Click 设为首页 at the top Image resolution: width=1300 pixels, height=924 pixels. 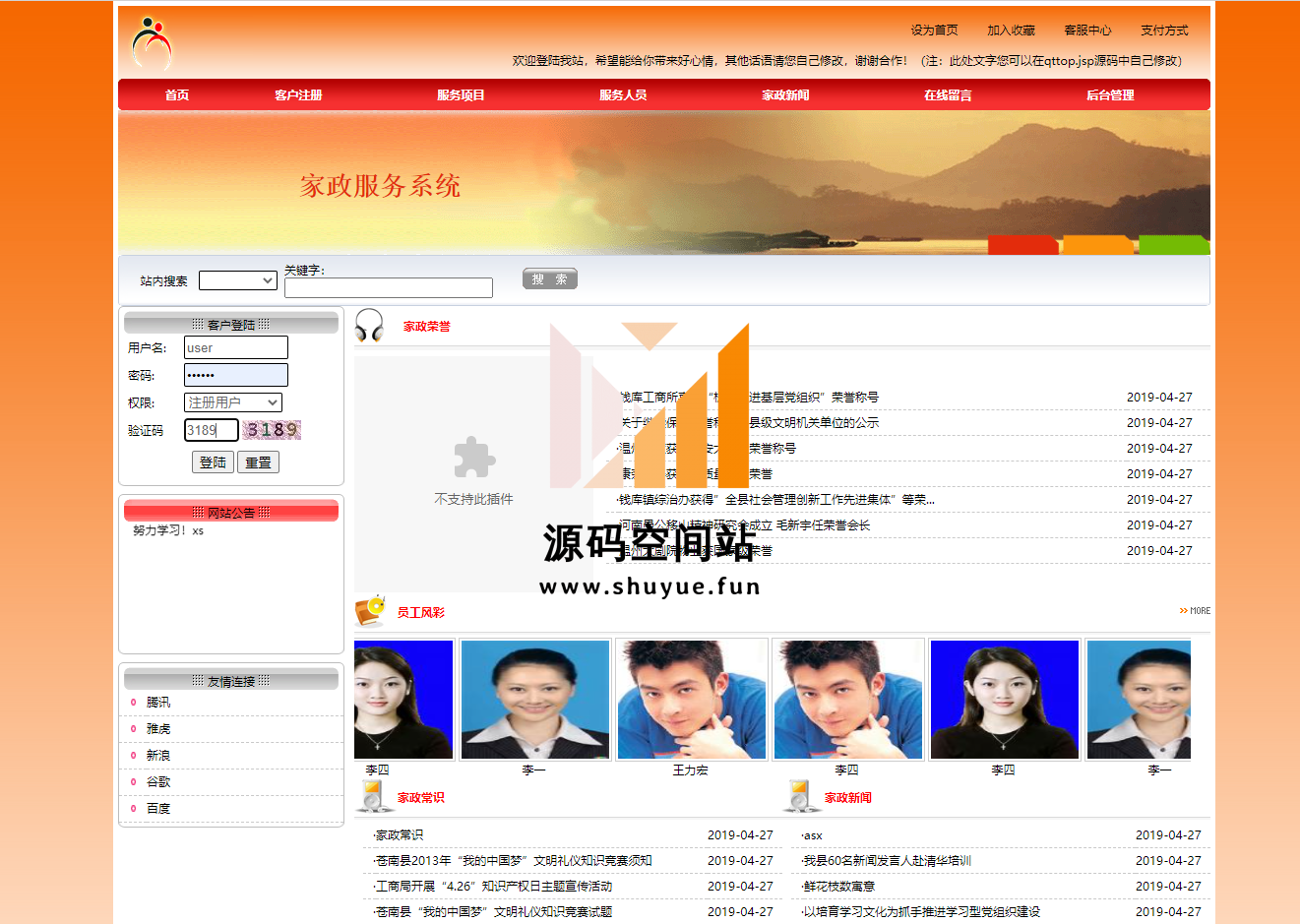[x=933, y=31]
